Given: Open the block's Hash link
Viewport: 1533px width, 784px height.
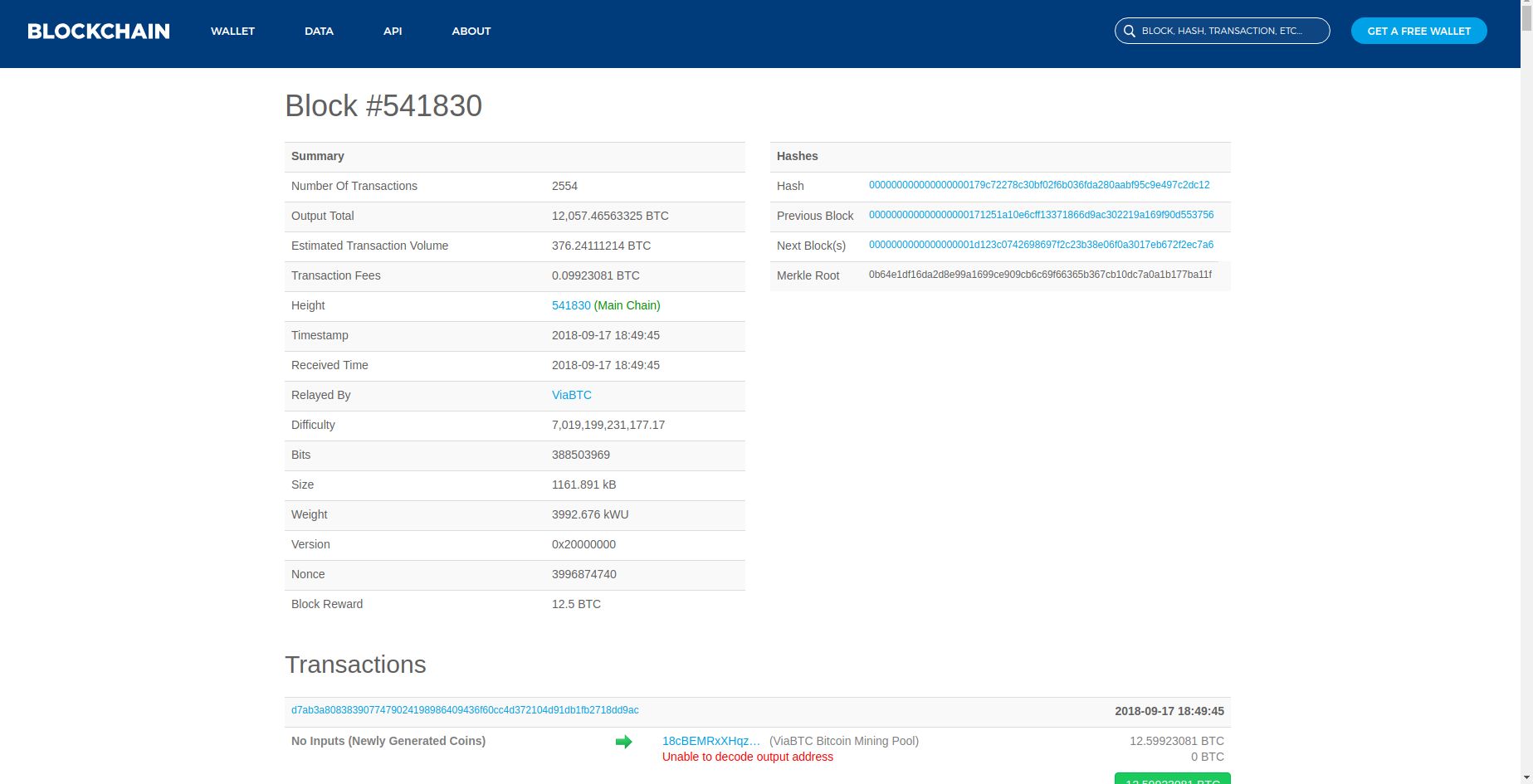Looking at the screenshot, I should click(x=1038, y=185).
